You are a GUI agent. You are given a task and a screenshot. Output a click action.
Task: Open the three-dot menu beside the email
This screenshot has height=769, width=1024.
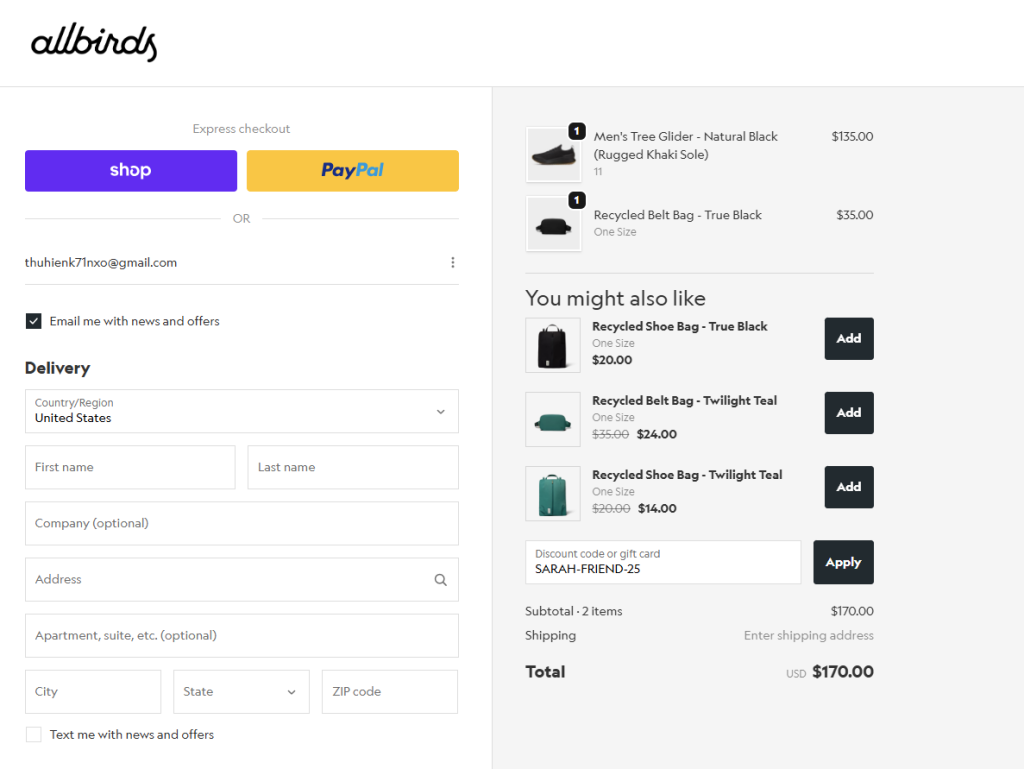point(453,262)
